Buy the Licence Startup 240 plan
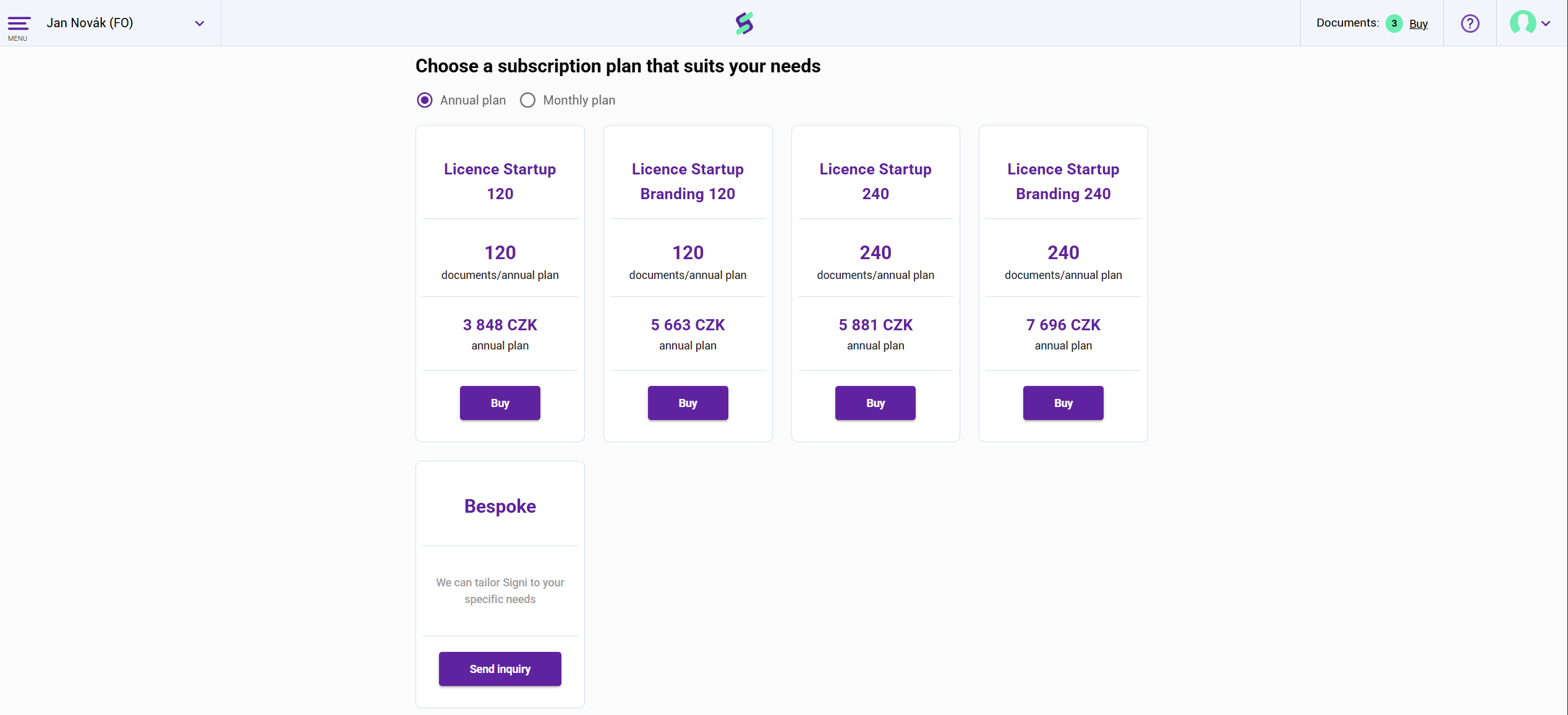This screenshot has width=1568, height=715. pos(875,403)
